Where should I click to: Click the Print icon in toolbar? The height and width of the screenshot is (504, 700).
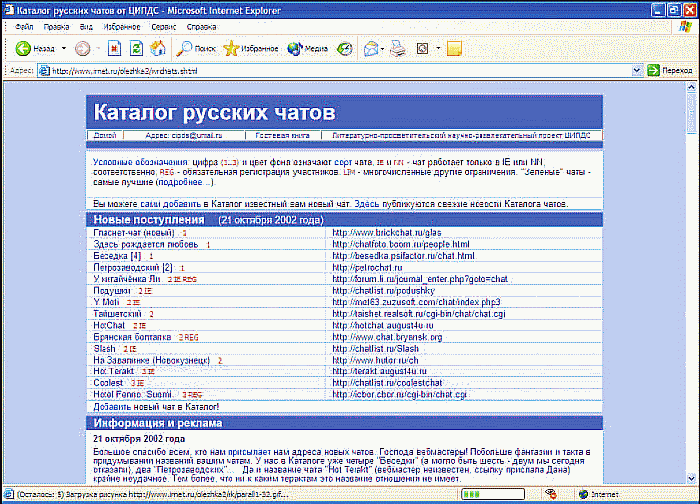click(x=397, y=48)
